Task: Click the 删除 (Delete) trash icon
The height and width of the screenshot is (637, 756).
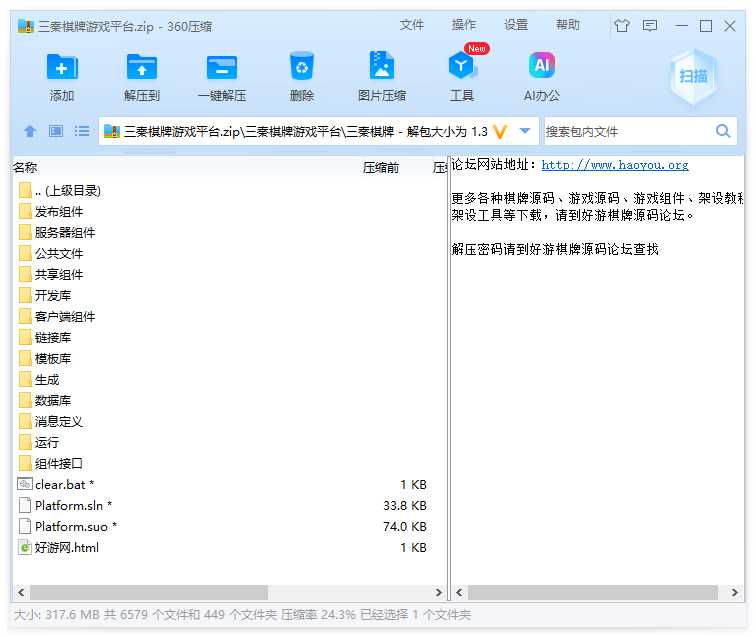Action: tap(302, 67)
